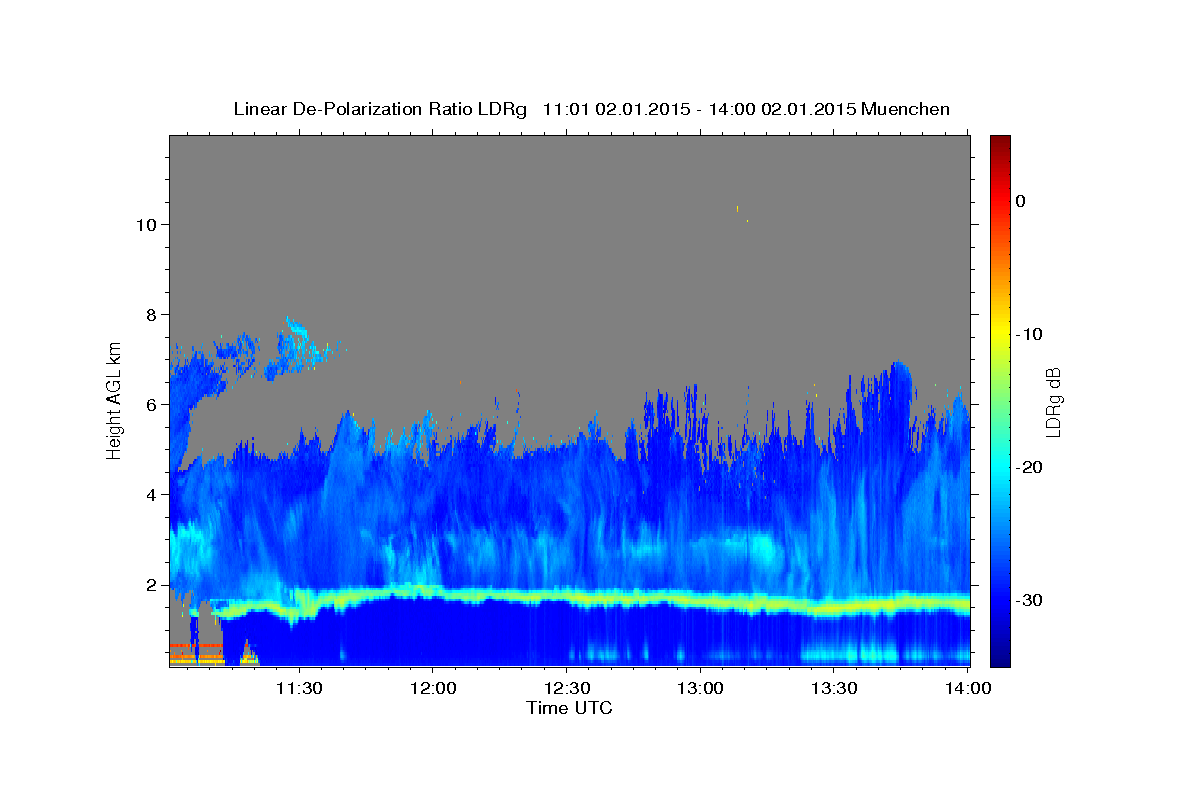The height and width of the screenshot is (800, 1200).
Task: Click the 'LDRg dB' colorbar label
Action: (1052, 401)
